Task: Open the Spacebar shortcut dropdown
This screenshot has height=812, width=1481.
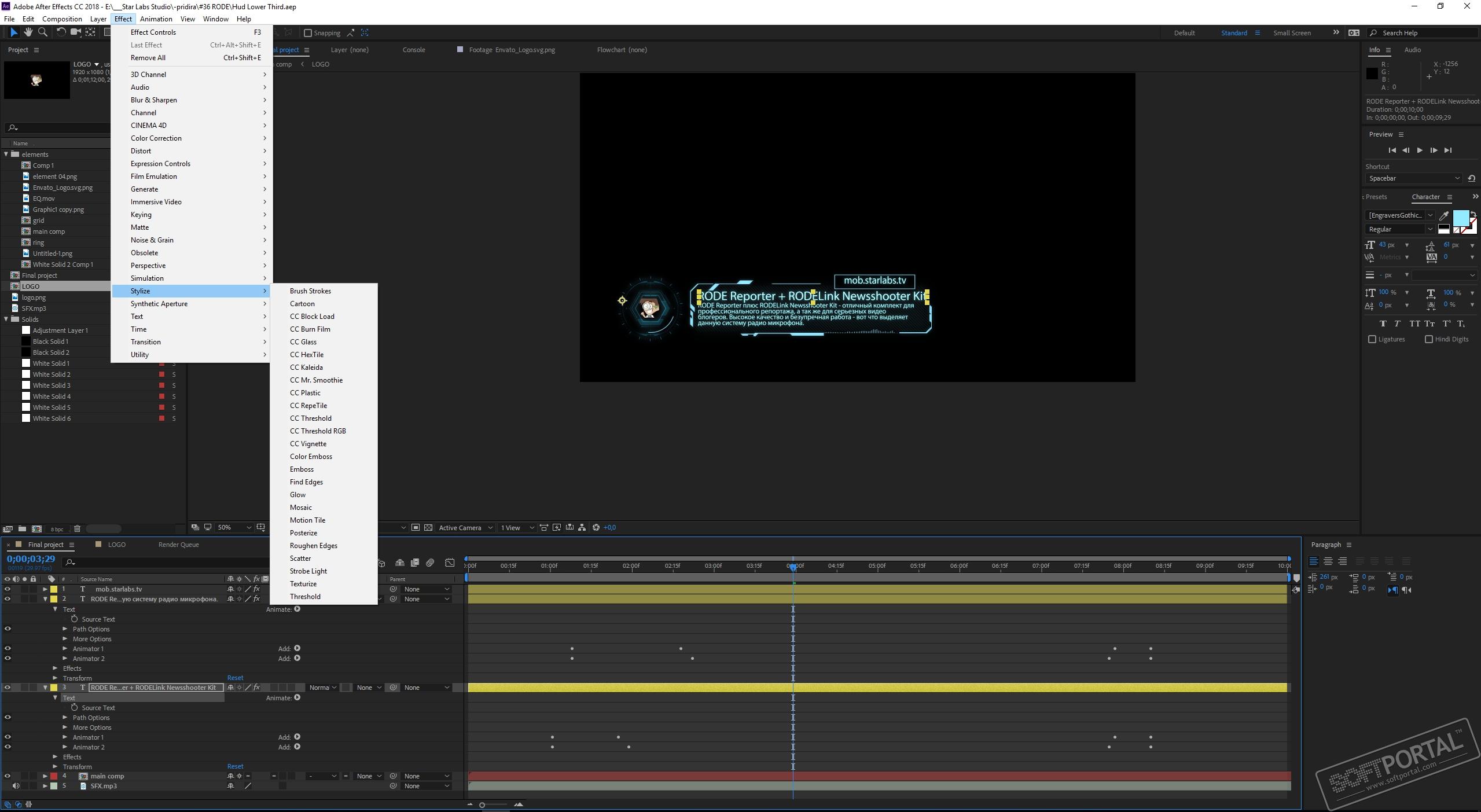Action: [x=1414, y=178]
